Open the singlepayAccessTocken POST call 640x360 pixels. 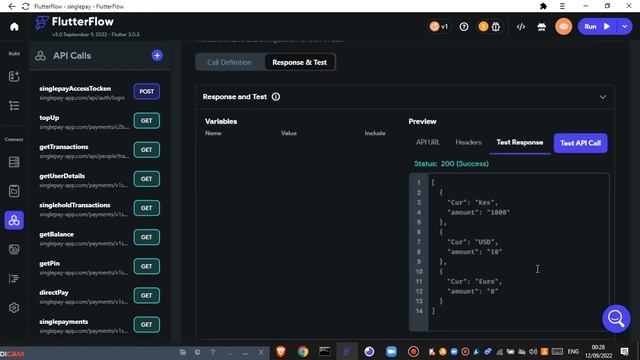tap(100, 92)
